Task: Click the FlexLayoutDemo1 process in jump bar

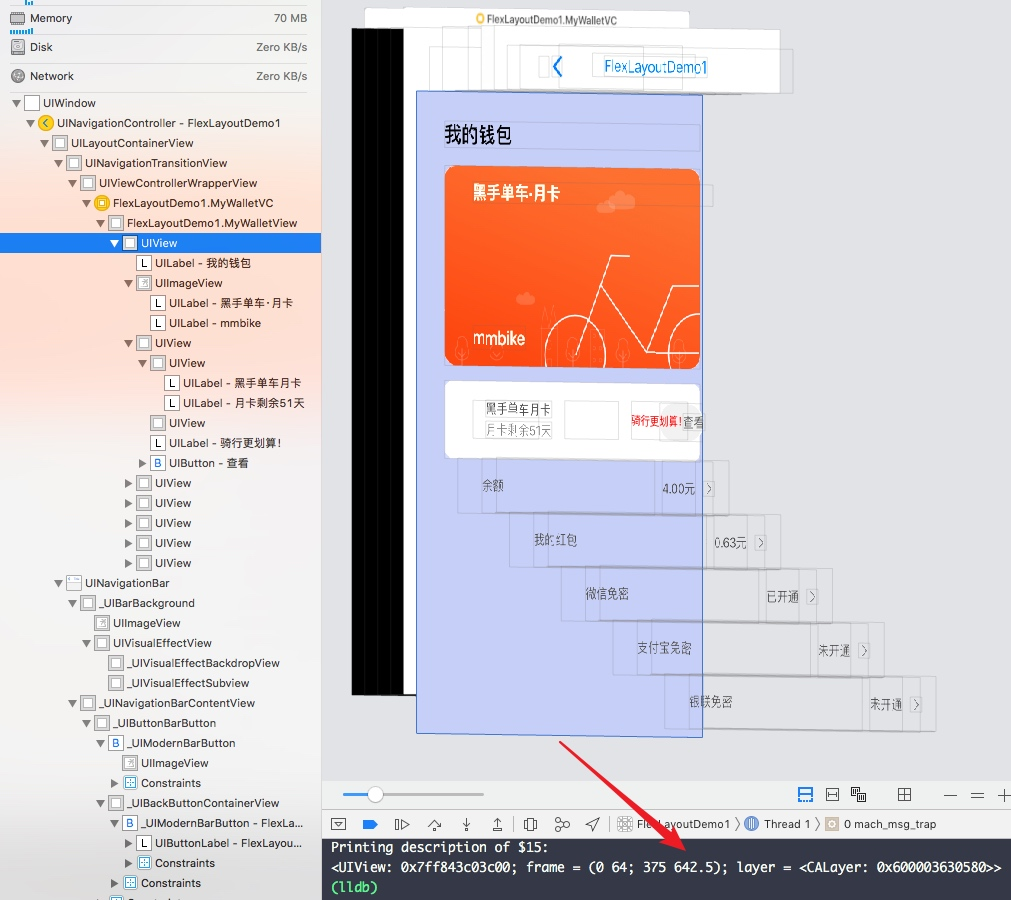Action: (x=673, y=824)
